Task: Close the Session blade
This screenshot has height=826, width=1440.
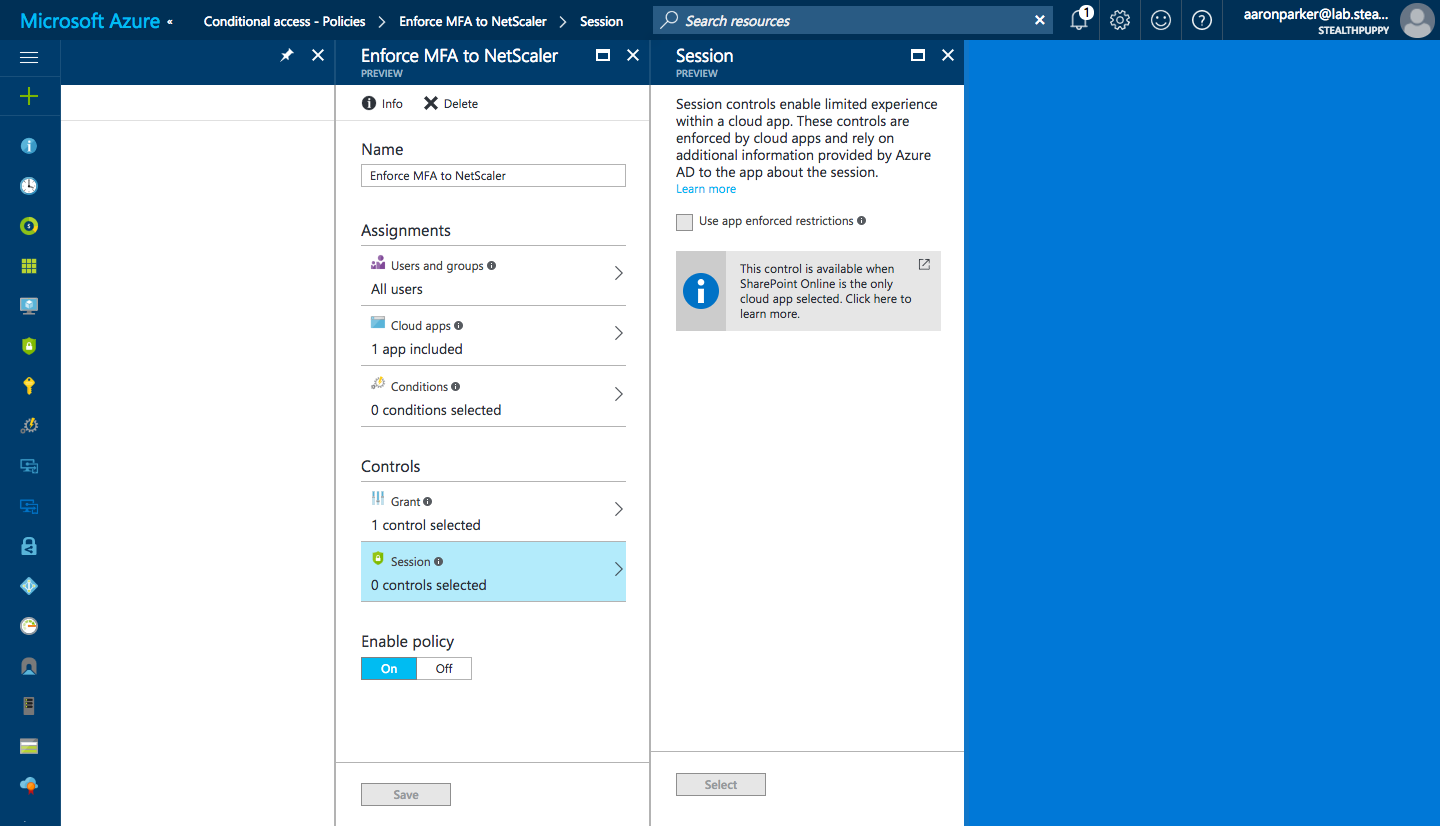Action: 948,56
